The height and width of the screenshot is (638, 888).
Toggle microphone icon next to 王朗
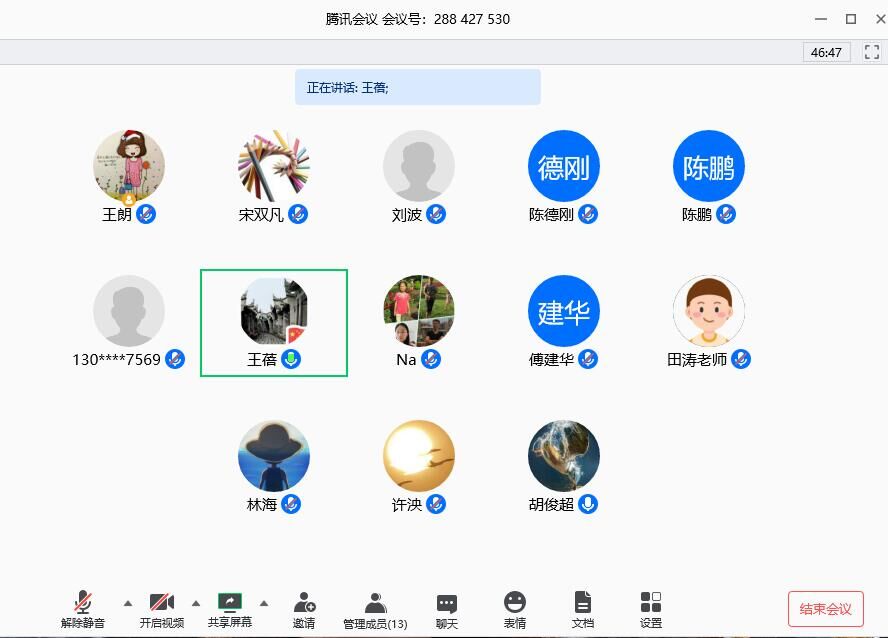click(146, 214)
